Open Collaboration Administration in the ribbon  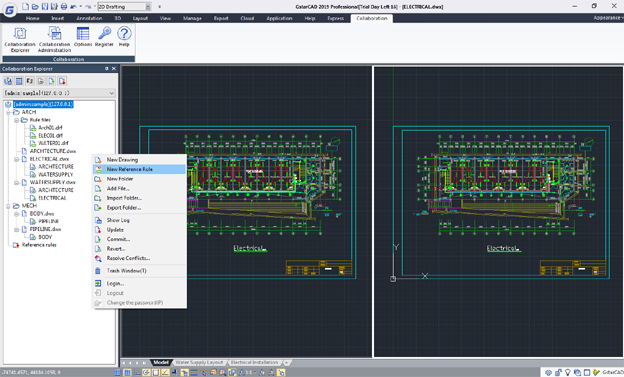[55, 39]
